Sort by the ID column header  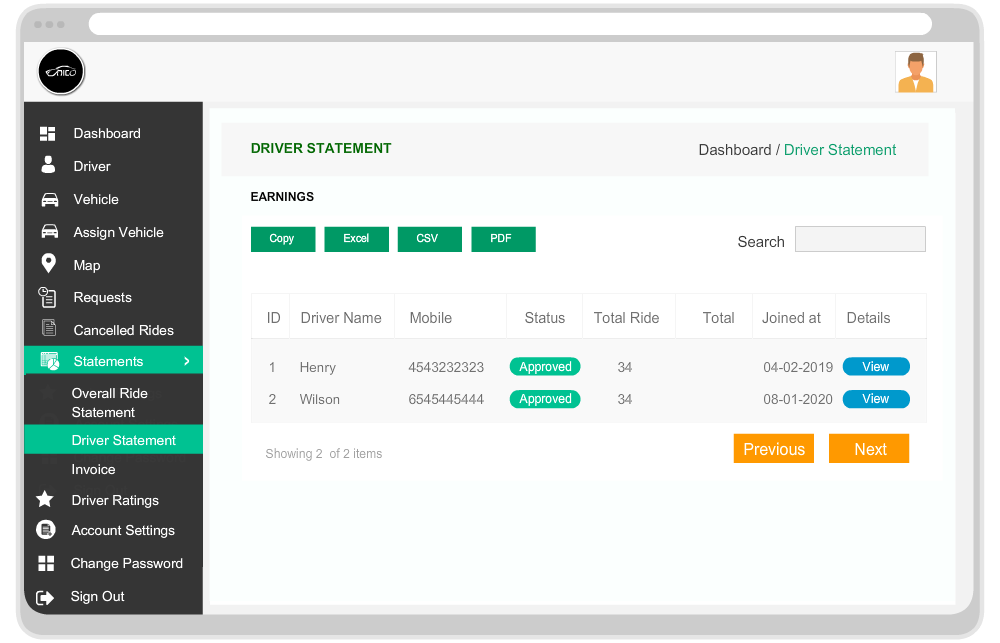[274, 318]
